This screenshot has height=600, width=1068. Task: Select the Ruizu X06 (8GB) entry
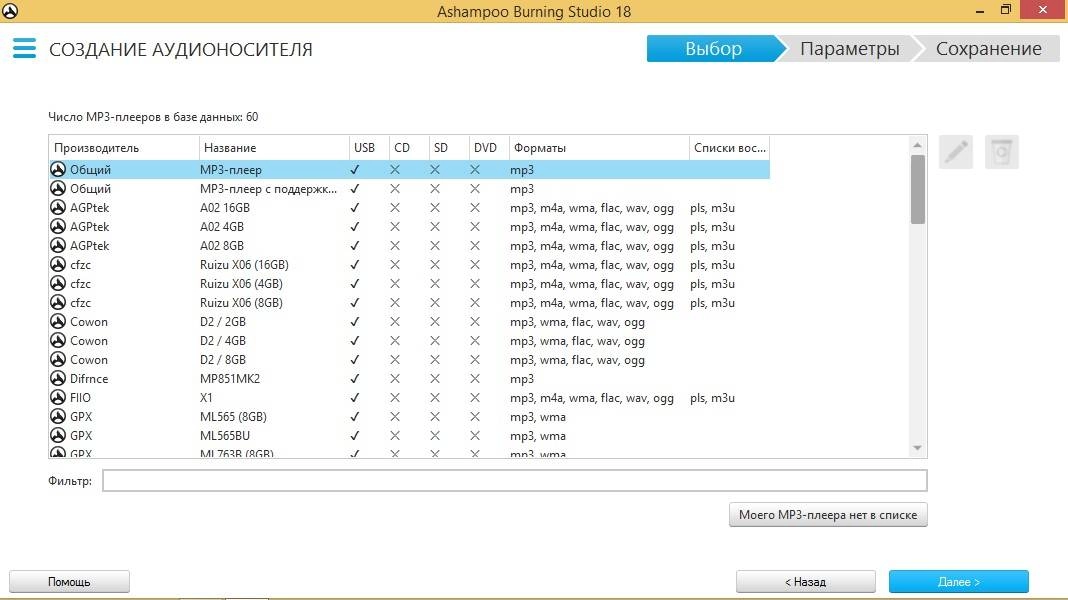click(x=241, y=303)
